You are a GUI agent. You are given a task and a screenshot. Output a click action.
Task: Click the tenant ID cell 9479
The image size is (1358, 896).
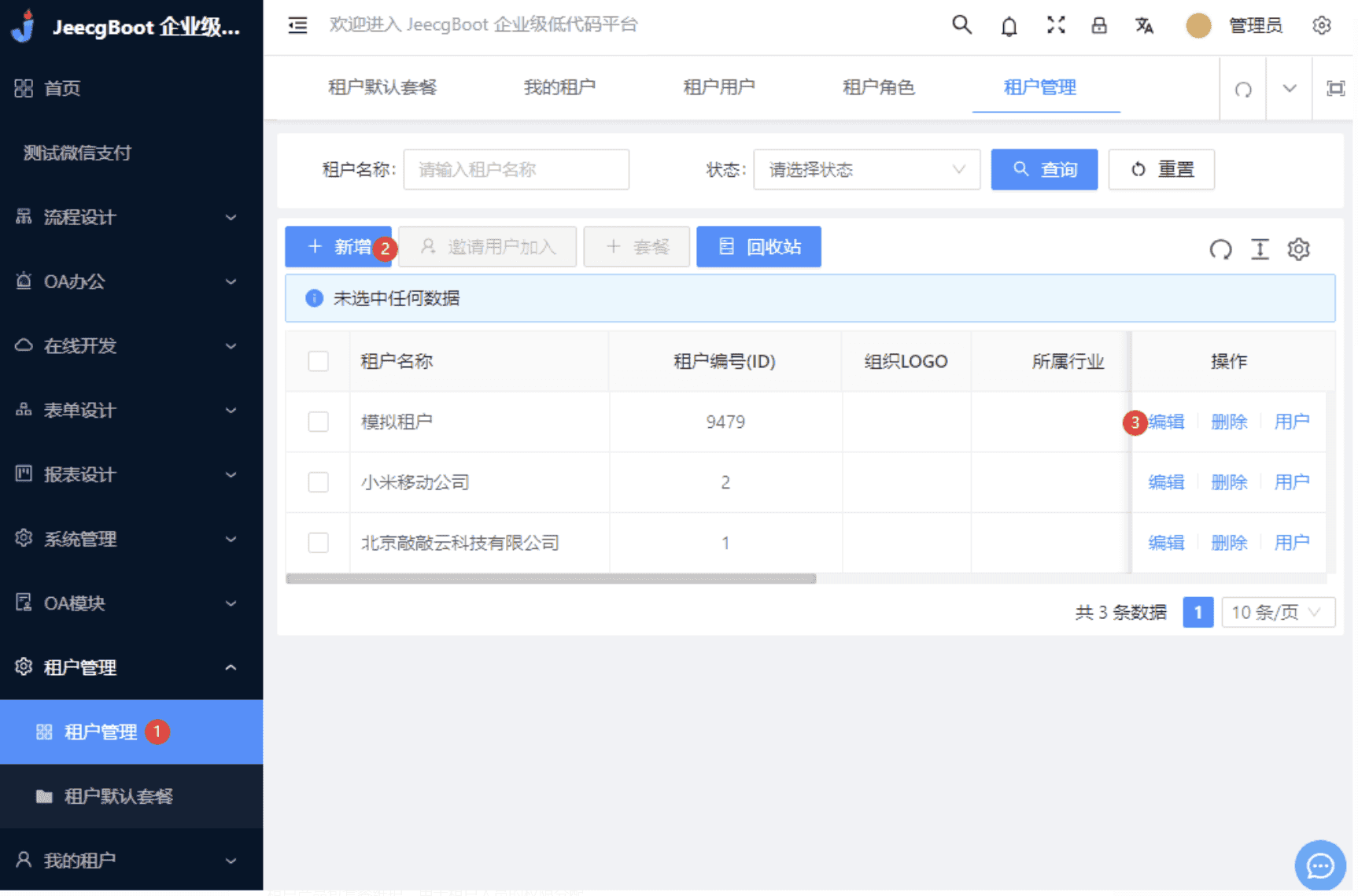725,422
